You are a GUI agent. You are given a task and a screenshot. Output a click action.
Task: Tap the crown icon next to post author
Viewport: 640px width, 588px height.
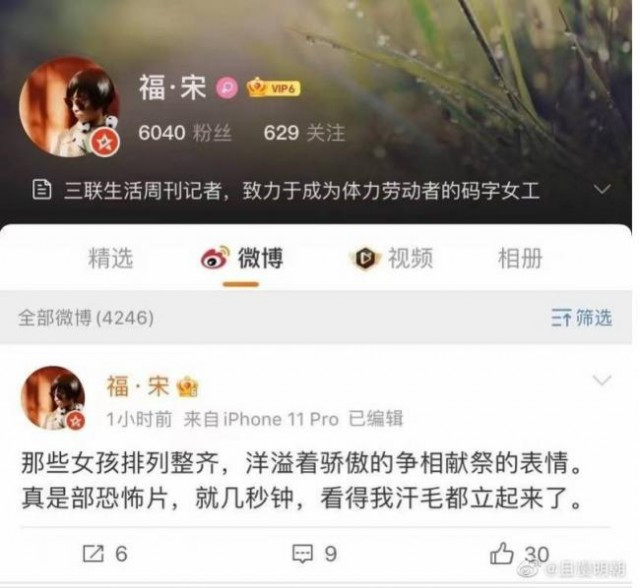(x=187, y=387)
